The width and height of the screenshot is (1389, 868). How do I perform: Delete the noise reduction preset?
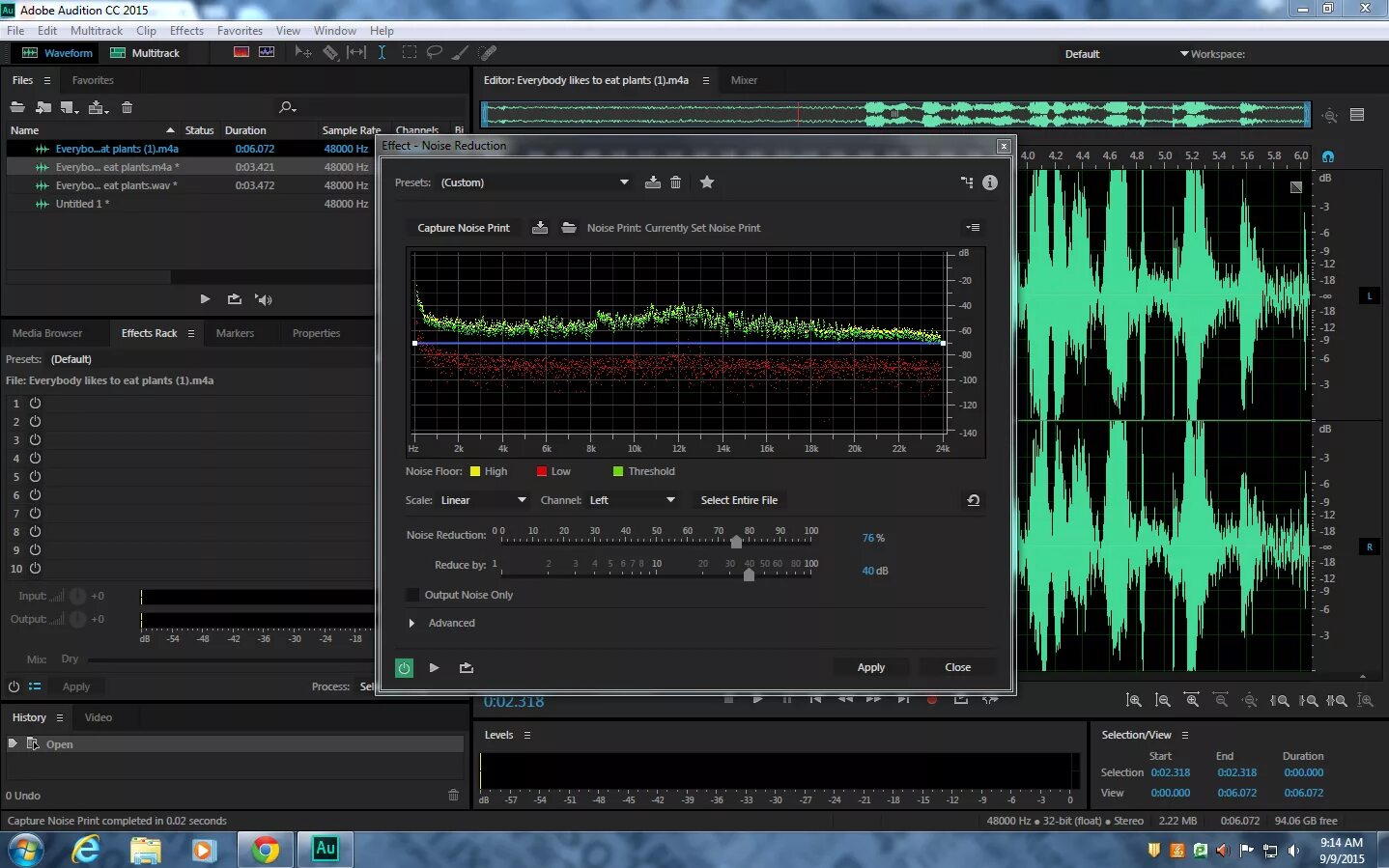tap(676, 182)
